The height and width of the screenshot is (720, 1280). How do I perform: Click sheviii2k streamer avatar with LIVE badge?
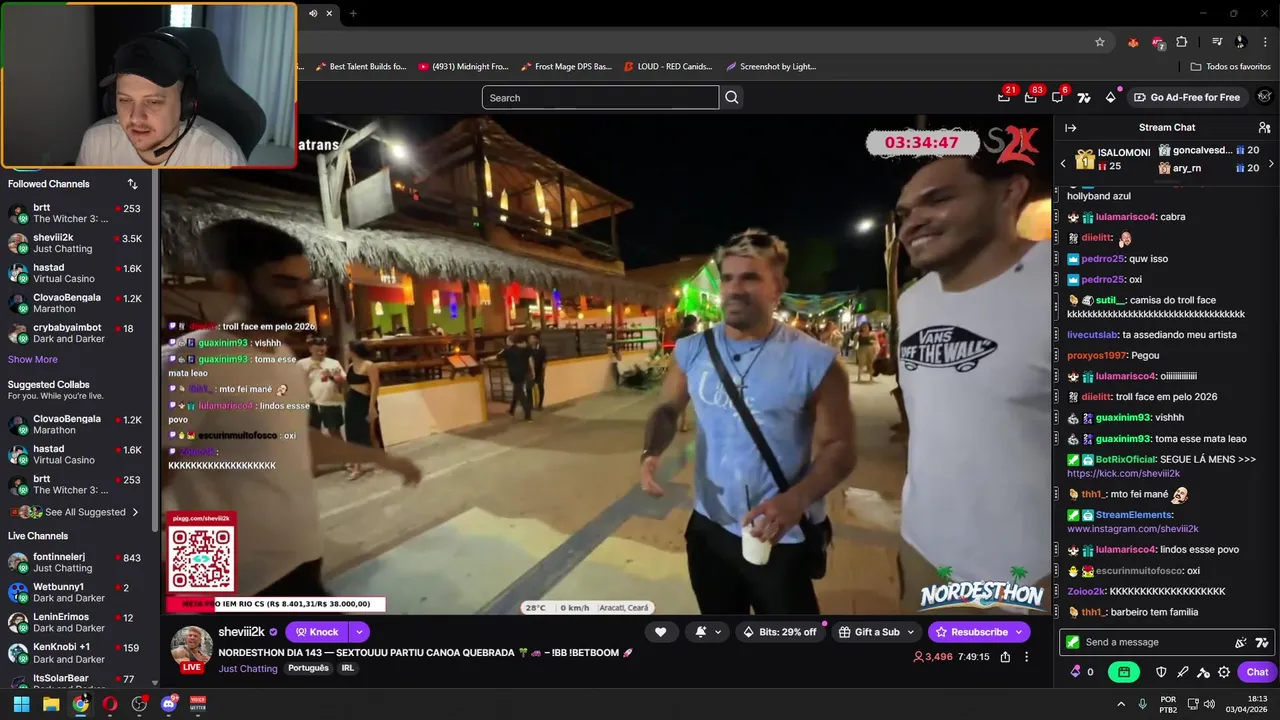click(x=191, y=648)
